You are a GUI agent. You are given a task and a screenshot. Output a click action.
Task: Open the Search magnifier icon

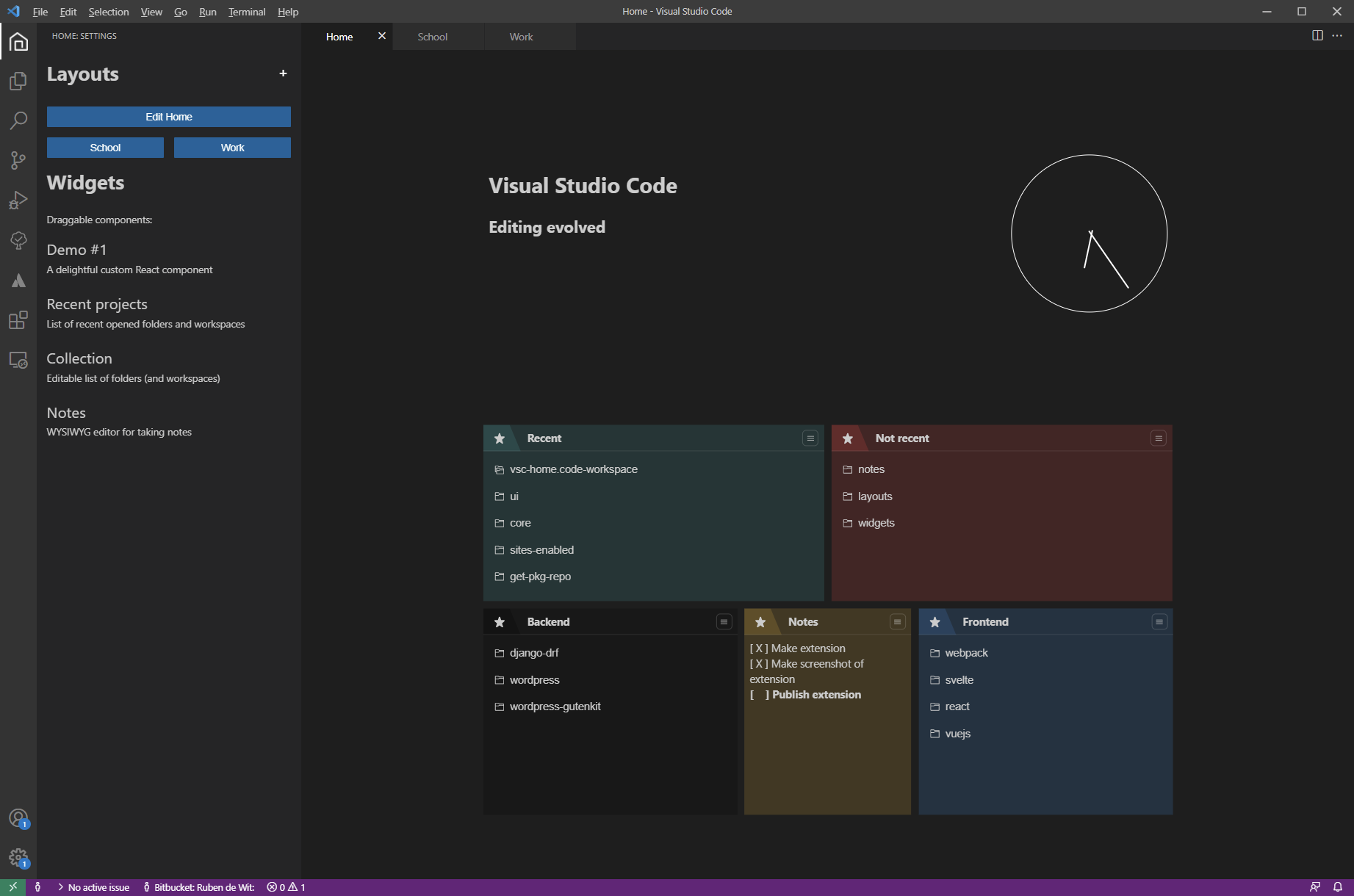tap(18, 120)
